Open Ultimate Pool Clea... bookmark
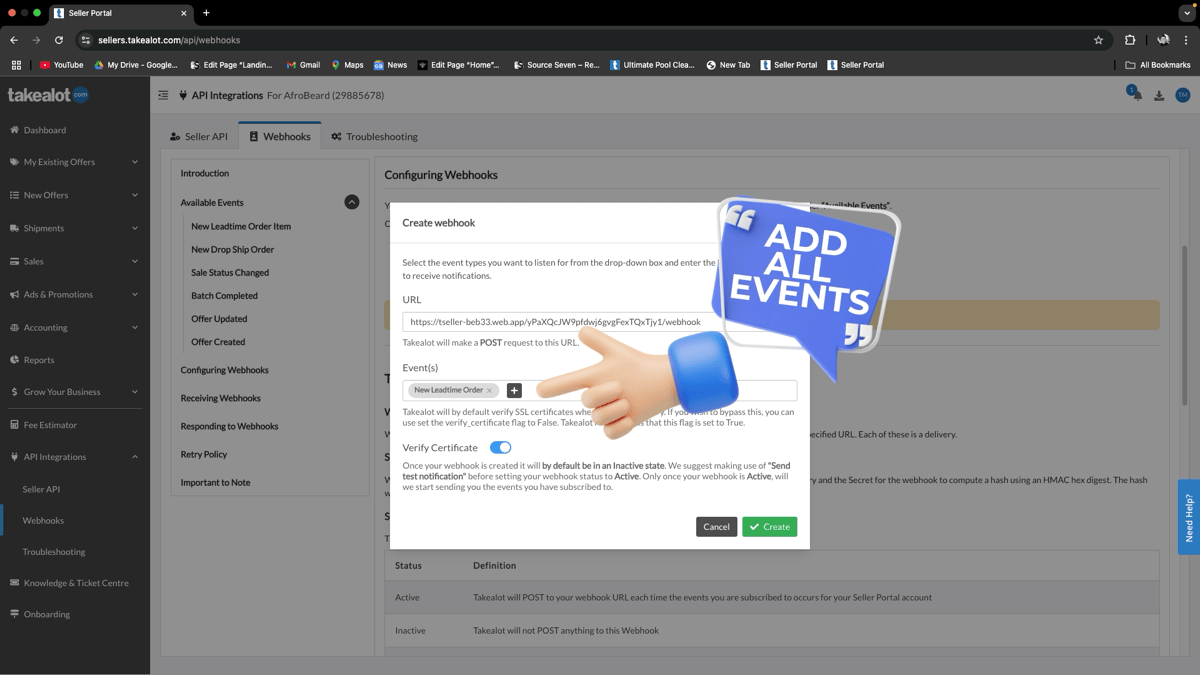 point(650,65)
